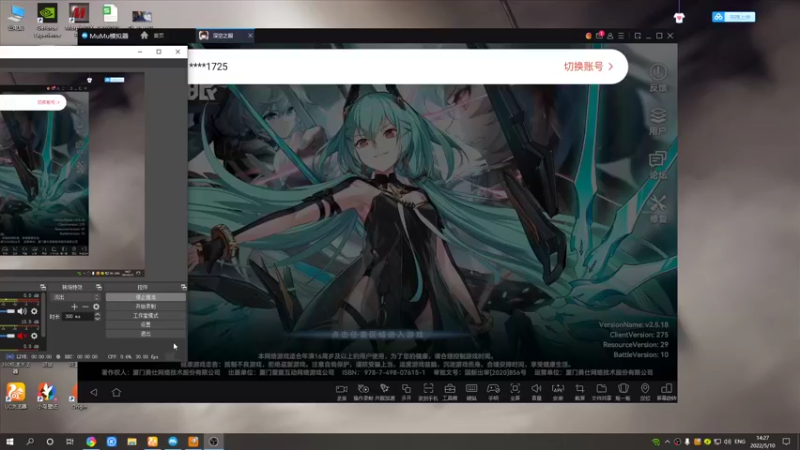Click the Android home icon in MuMu bottom bar
800x450 pixels.
[x=116, y=392]
